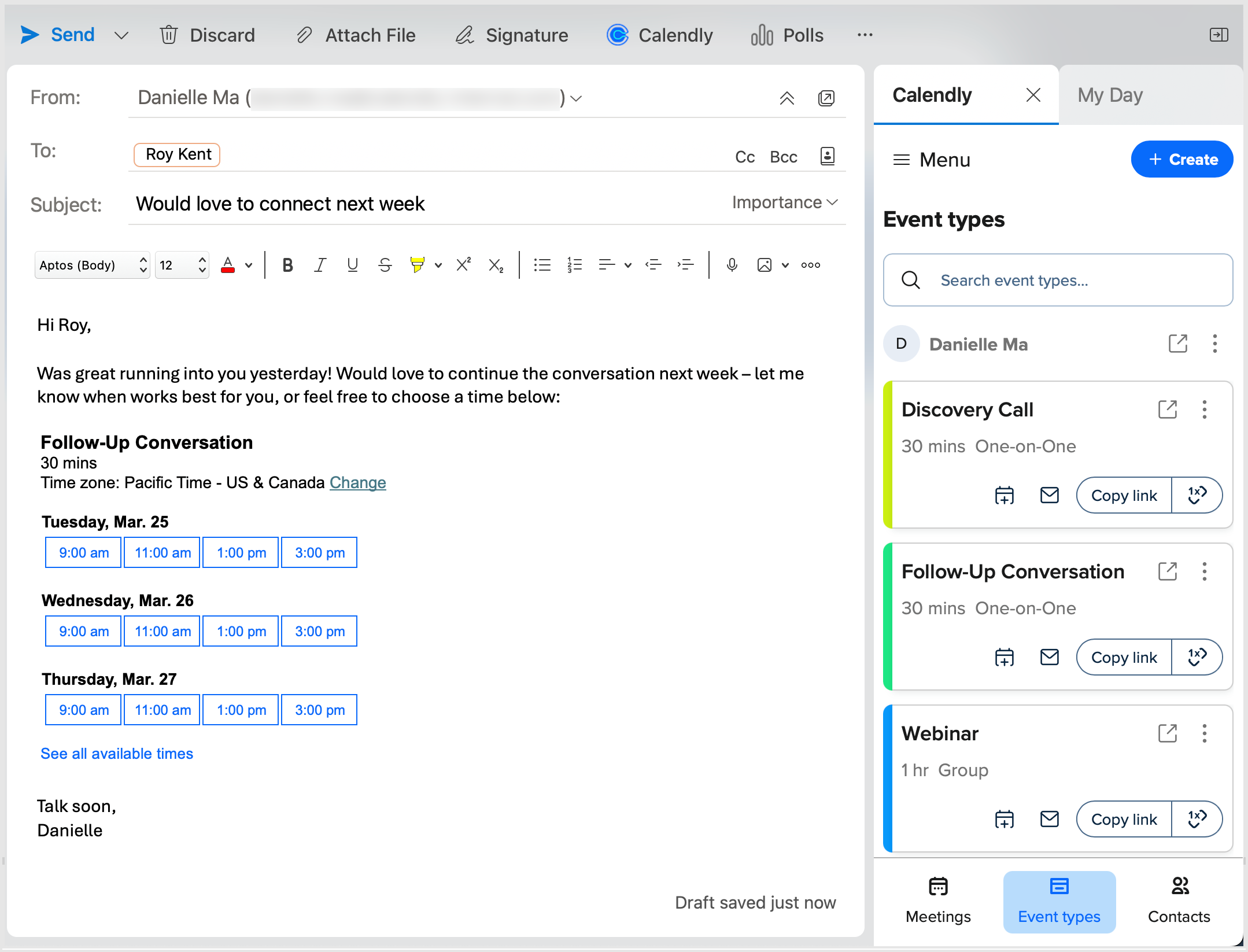The width and height of the screenshot is (1248, 952).
Task: Expand the Send options arrow
Action: click(x=121, y=35)
